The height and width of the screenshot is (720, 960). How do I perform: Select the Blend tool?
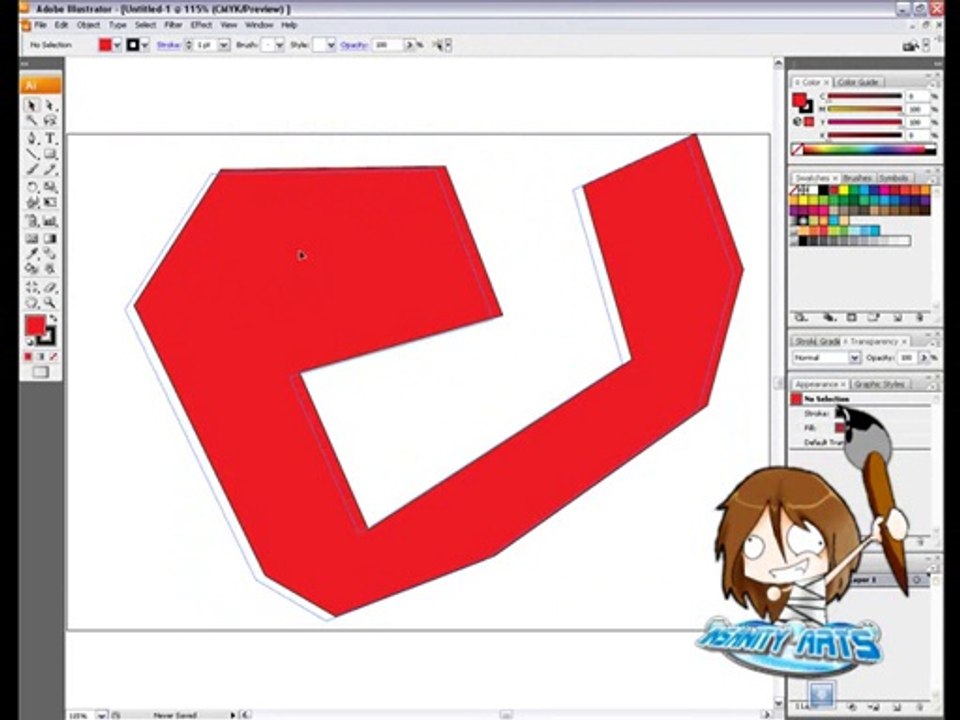(x=50, y=253)
